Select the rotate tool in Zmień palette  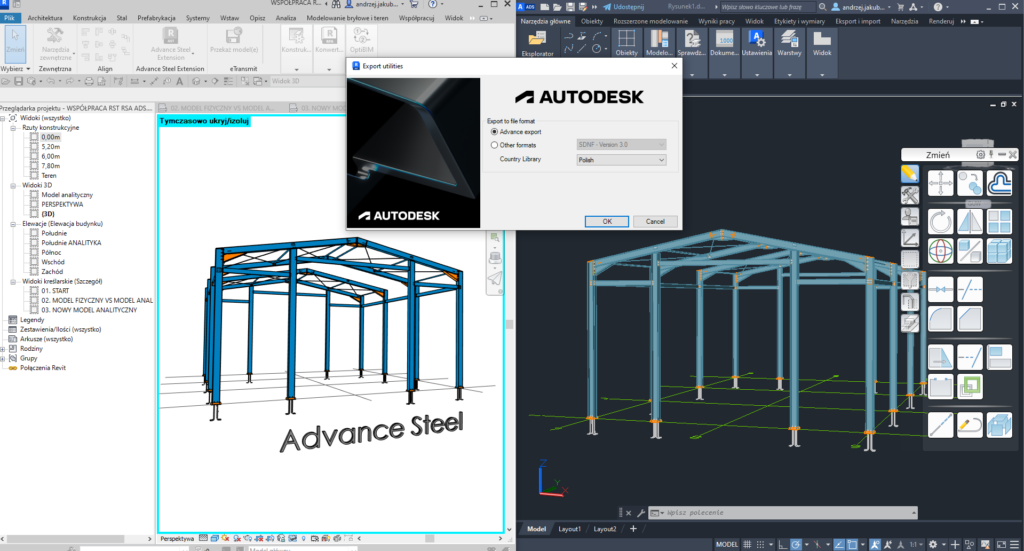(x=940, y=221)
